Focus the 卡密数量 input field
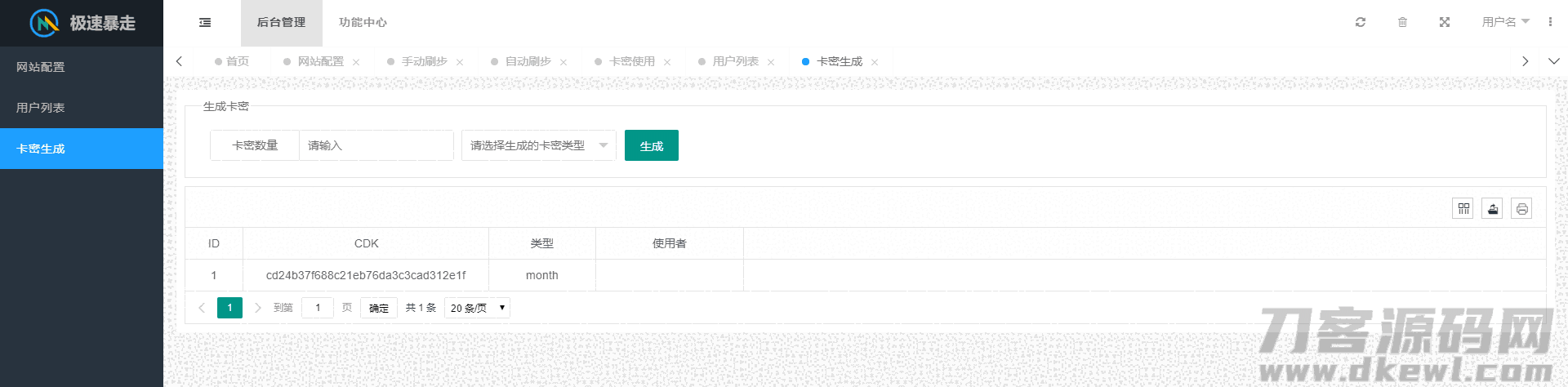This screenshot has width=1568, height=387. tap(376, 145)
